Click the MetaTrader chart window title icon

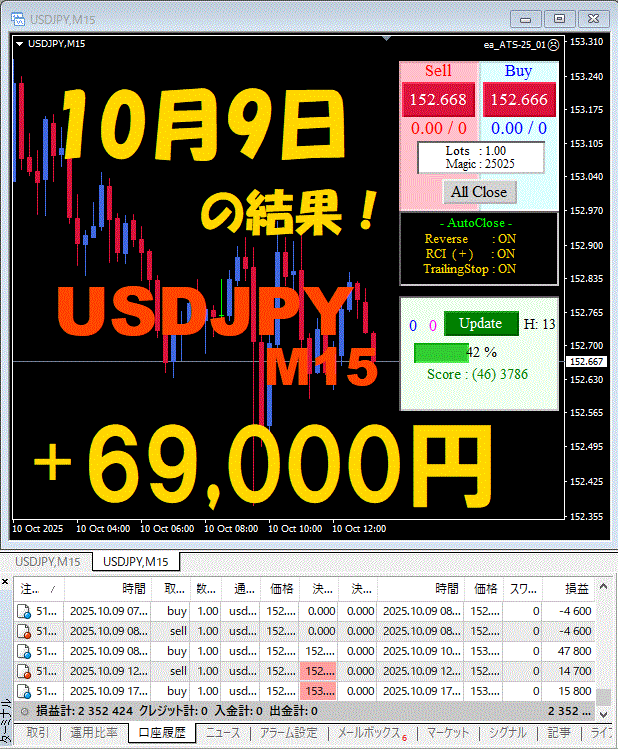click(x=18, y=19)
